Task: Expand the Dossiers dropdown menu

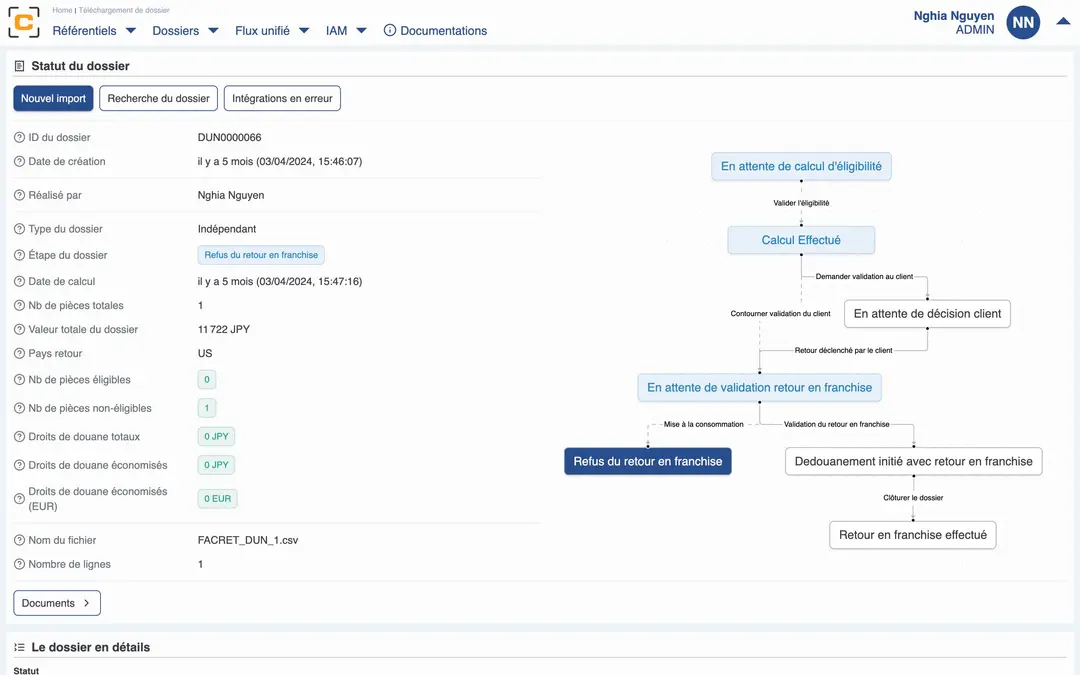Action: click(185, 31)
